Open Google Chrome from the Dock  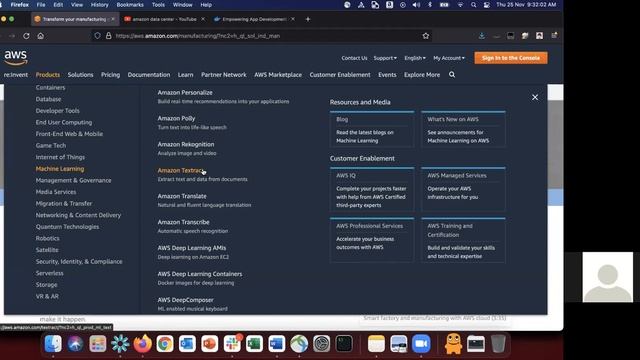[165, 344]
